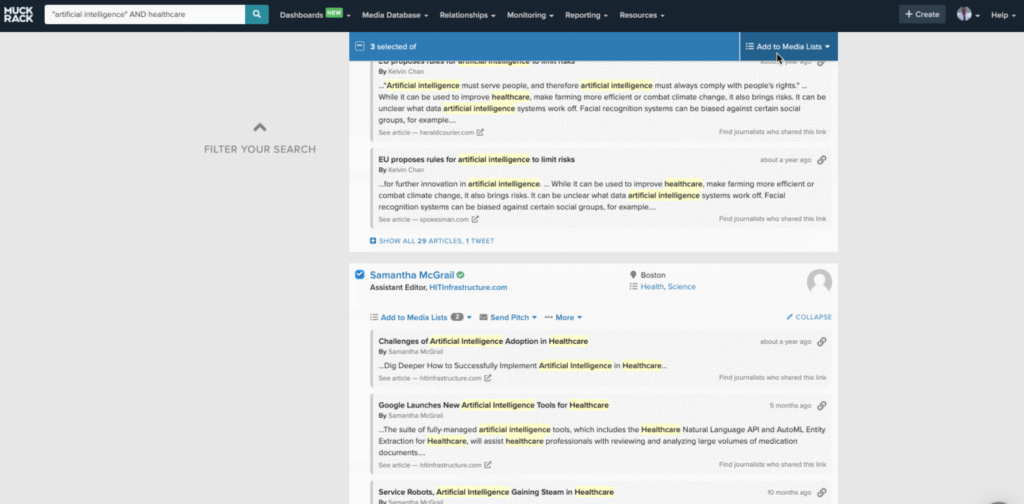Click the Muck Rack logo
The height and width of the screenshot is (504, 1024).
pyautogui.click(x=18, y=14)
